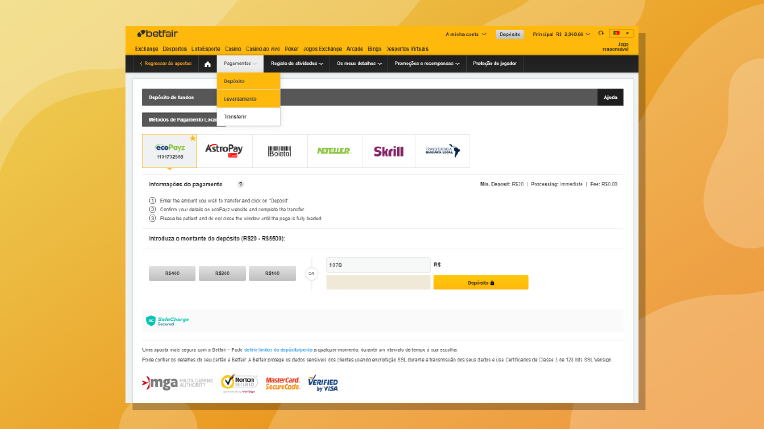The image size is (764, 429).
Task: Click the Norton Secured badge
Action: [239, 383]
